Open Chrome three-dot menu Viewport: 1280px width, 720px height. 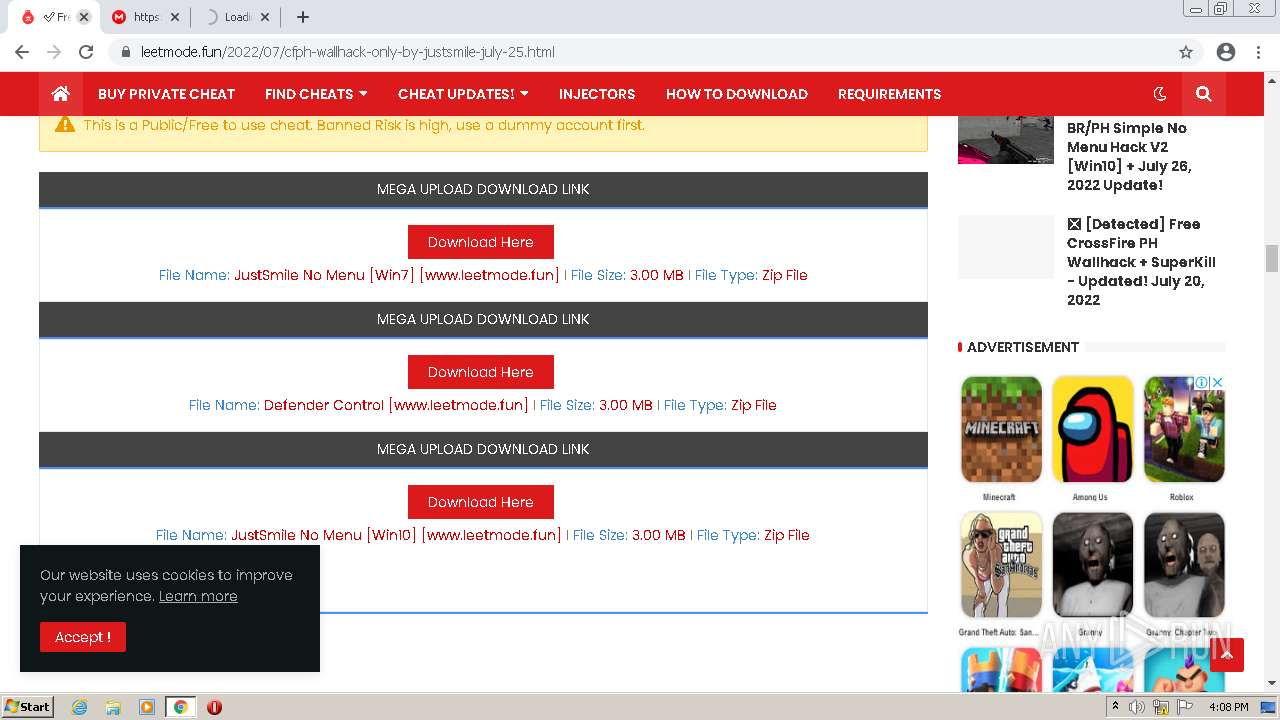[1258, 52]
